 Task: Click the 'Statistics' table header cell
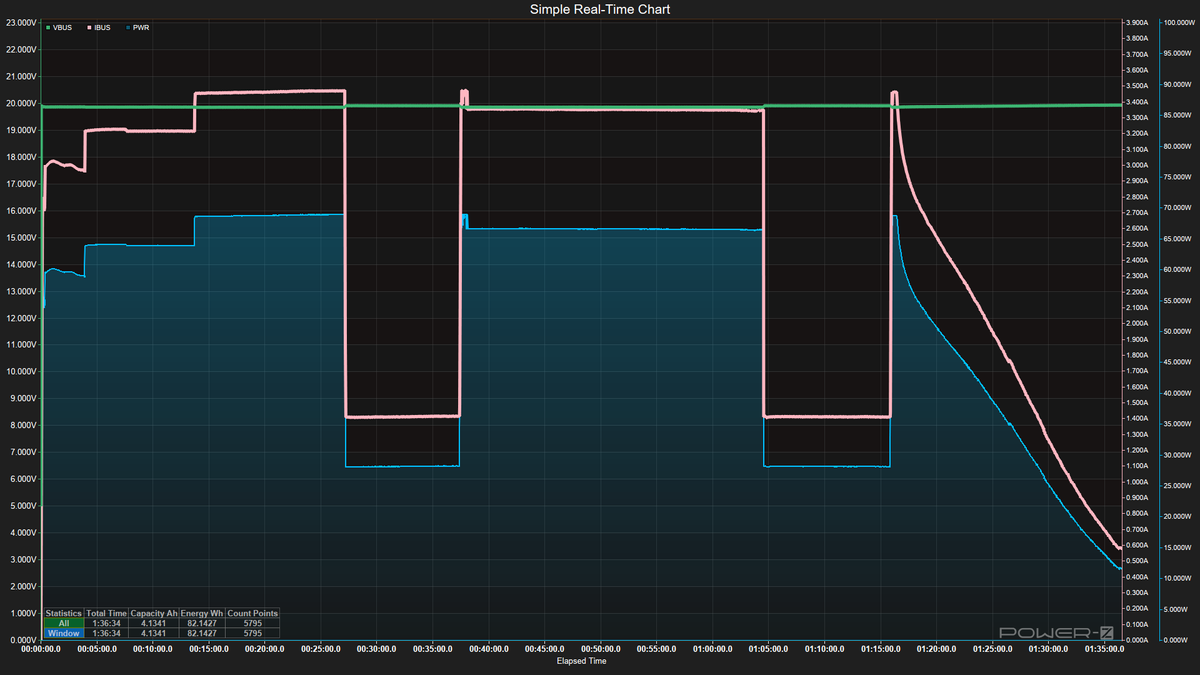[x=64, y=613]
